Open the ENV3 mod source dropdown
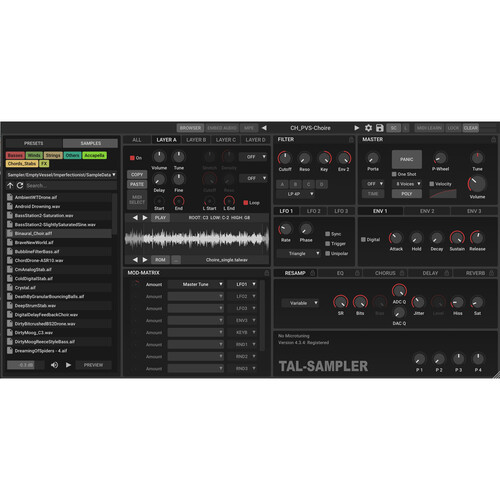Viewport: 500px width, 500px height. [x=242, y=320]
